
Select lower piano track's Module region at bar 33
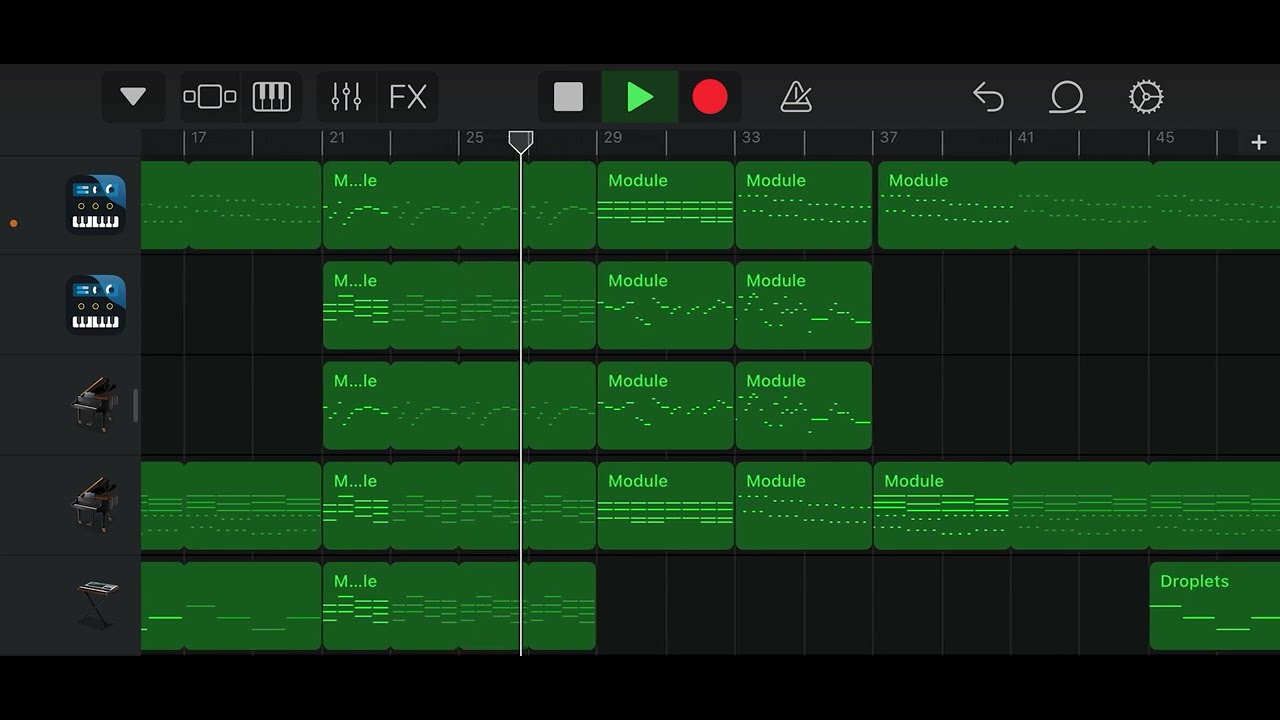804,505
